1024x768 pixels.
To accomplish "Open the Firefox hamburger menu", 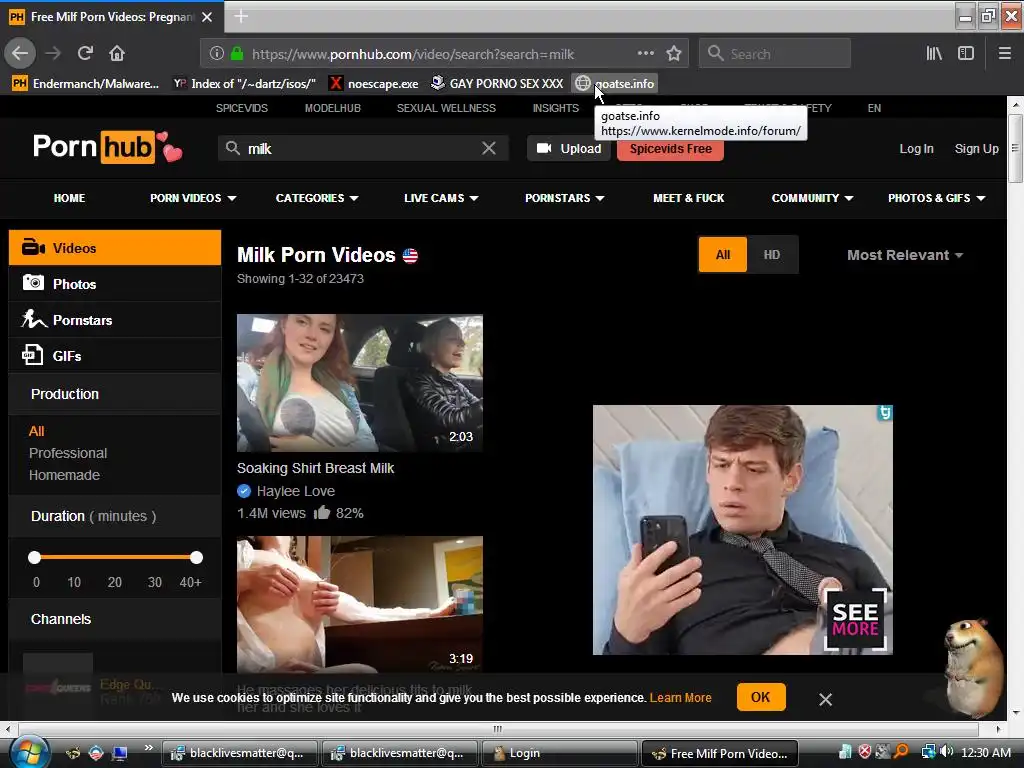I will click(1004, 54).
